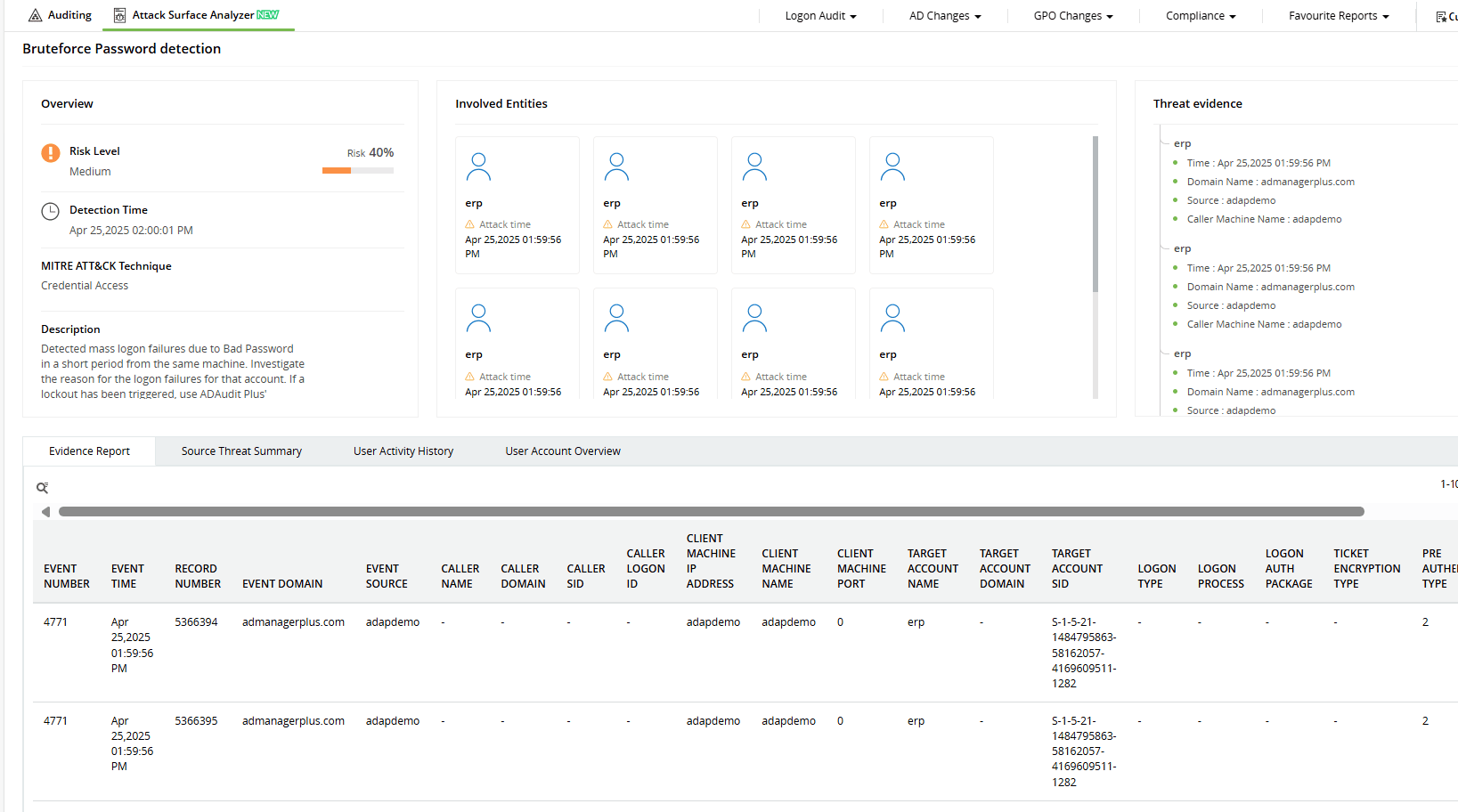1458x812 pixels.
Task: Switch to the Source Threat Summary tab
Action: [x=241, y=451]
